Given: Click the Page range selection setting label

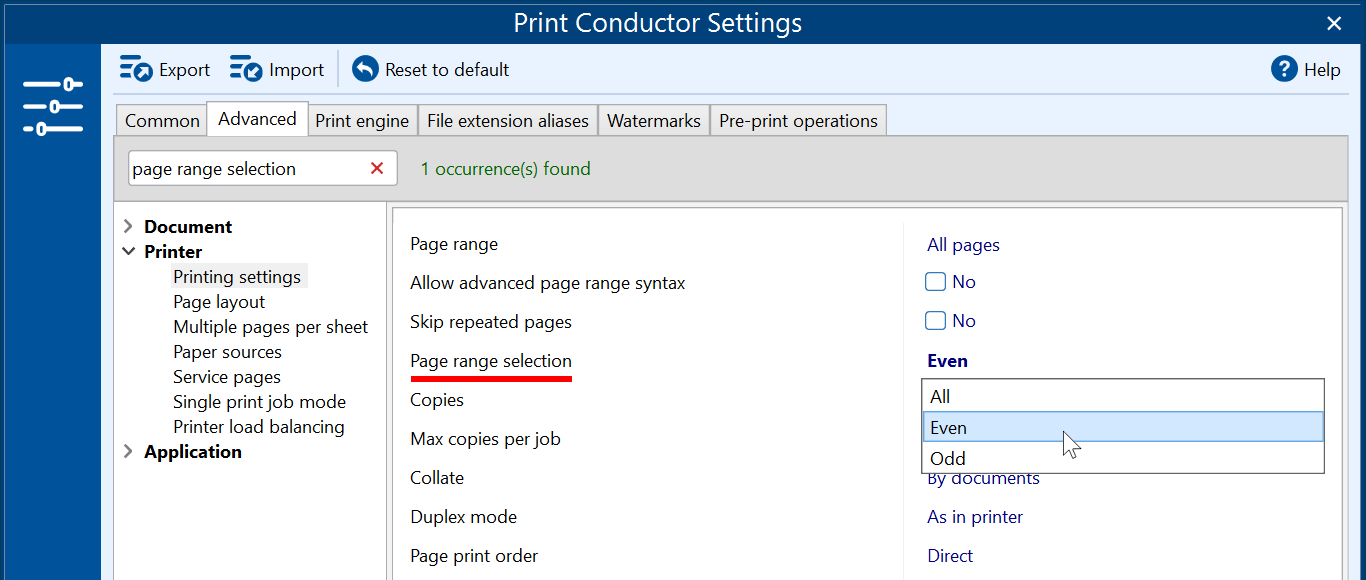Looking at the screenshot, I should tap(491, 361).
